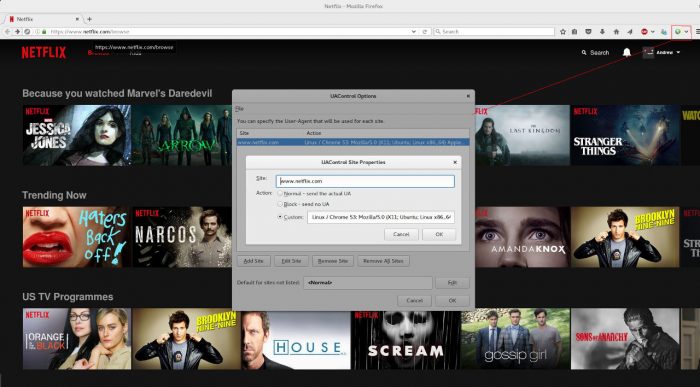
Task: Open the Stranger Things thumbnail
Action: tap(625, 135)
